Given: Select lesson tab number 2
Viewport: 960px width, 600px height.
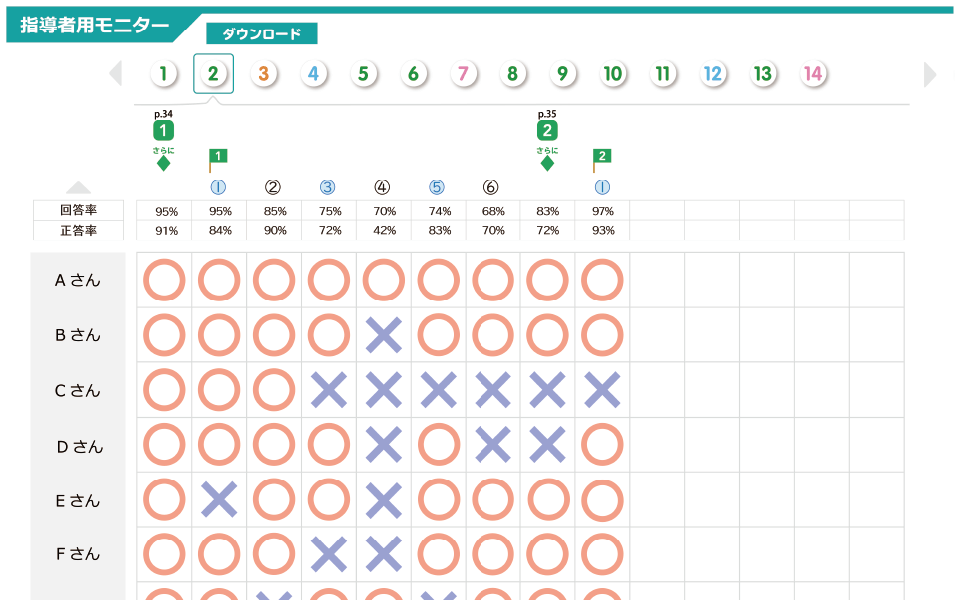Looking at the screenshot, I should 213,73.
